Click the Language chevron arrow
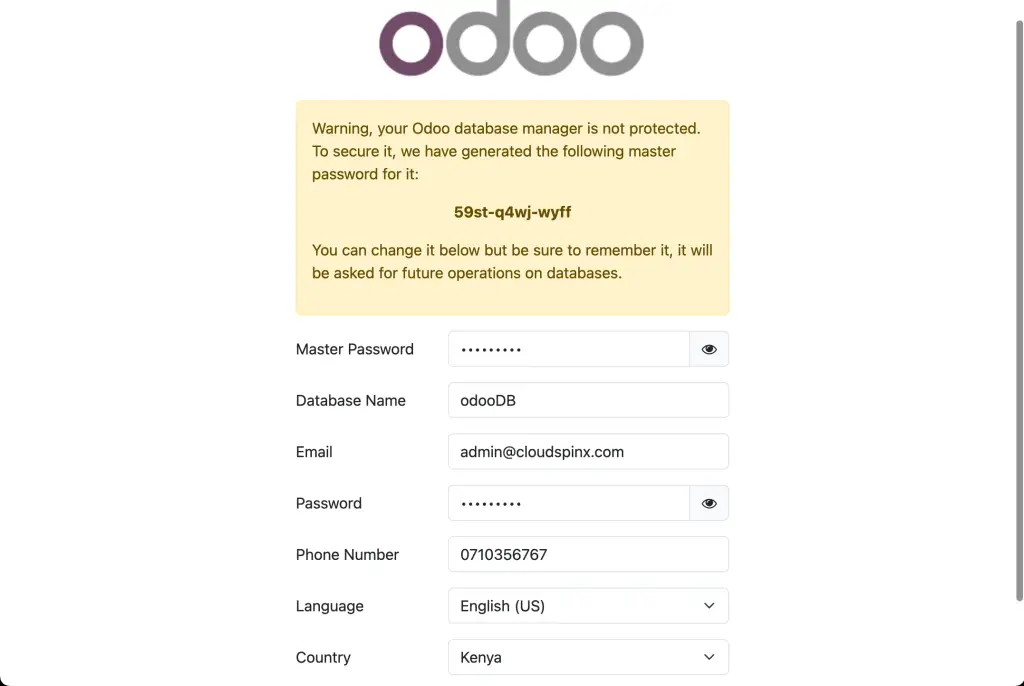 coord(709,605)
